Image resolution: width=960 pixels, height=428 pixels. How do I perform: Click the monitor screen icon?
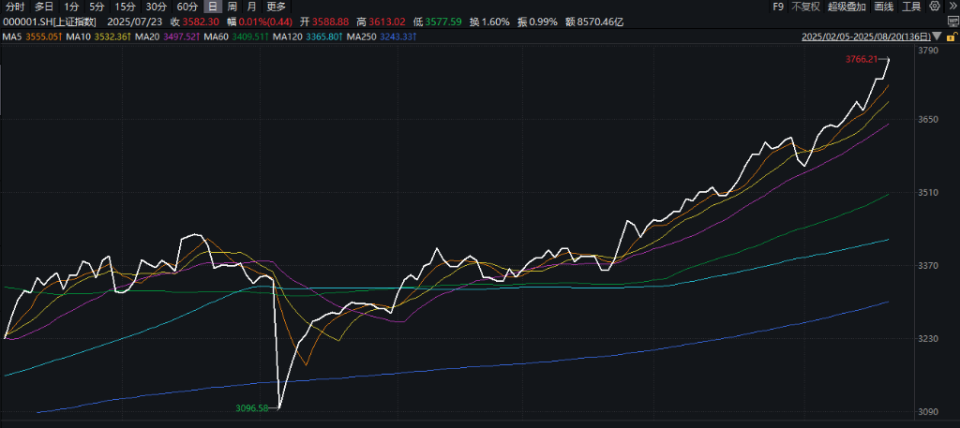[x=953, y=21]
